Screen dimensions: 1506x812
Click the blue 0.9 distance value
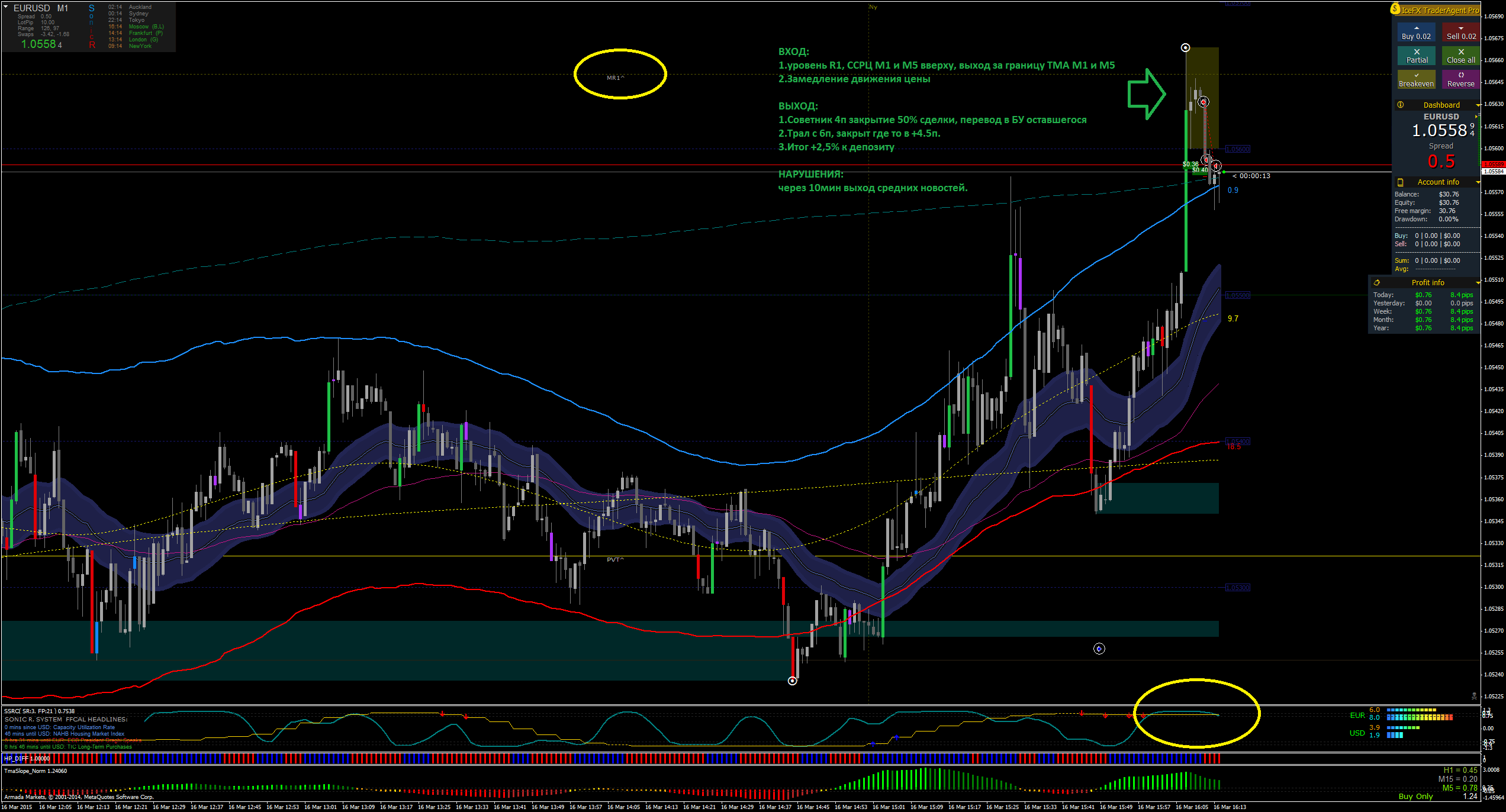[1233, 190]
